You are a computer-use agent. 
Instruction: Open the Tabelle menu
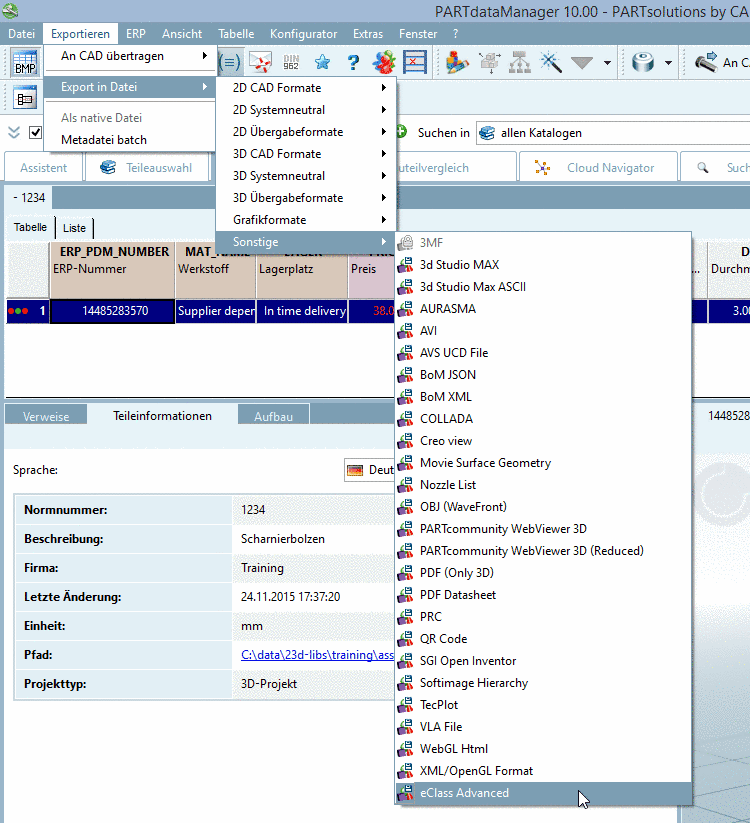point(236,34)
